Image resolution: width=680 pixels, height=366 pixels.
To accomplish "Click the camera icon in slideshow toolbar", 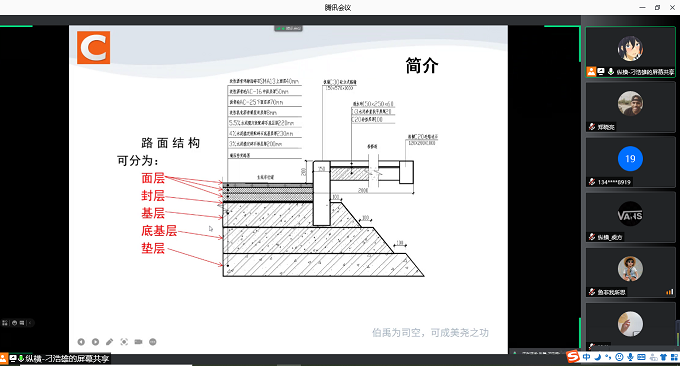I will pyautogui.click(x=138, y=342).
